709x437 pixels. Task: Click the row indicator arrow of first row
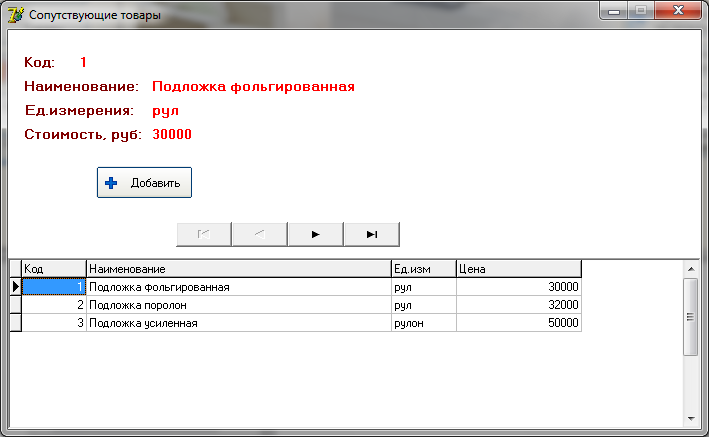pyautogui.click(x=16, y=287)
